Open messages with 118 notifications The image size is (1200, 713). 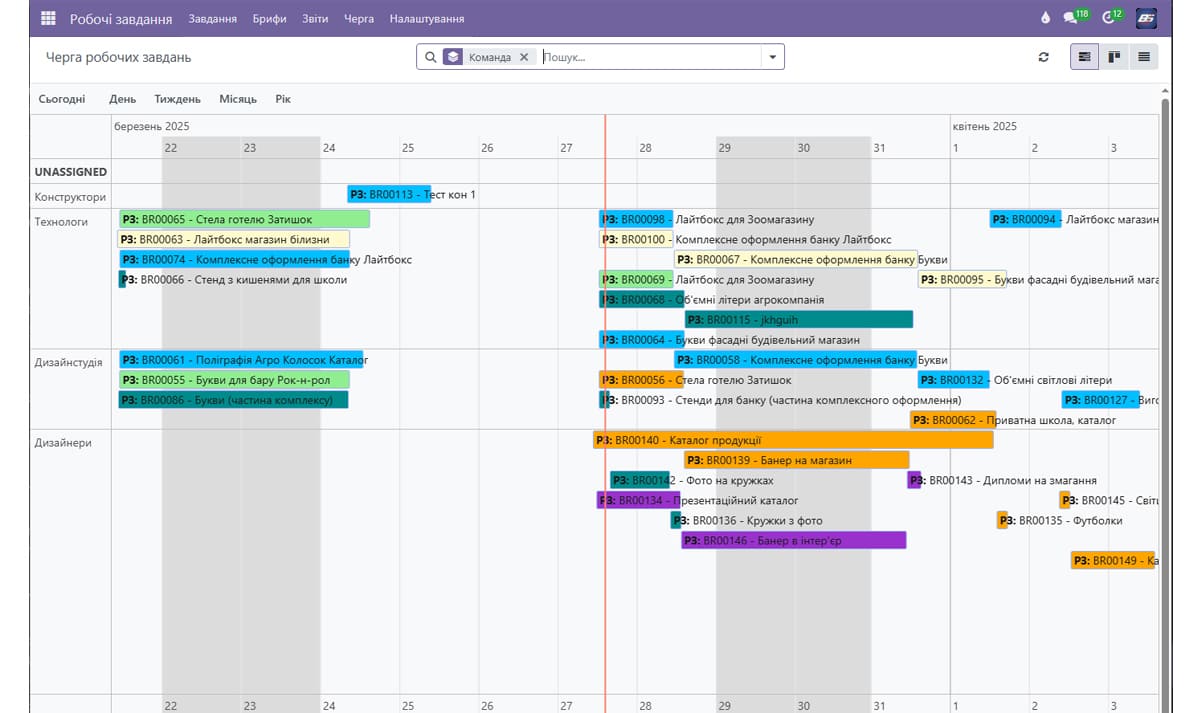click(1074, 18)
